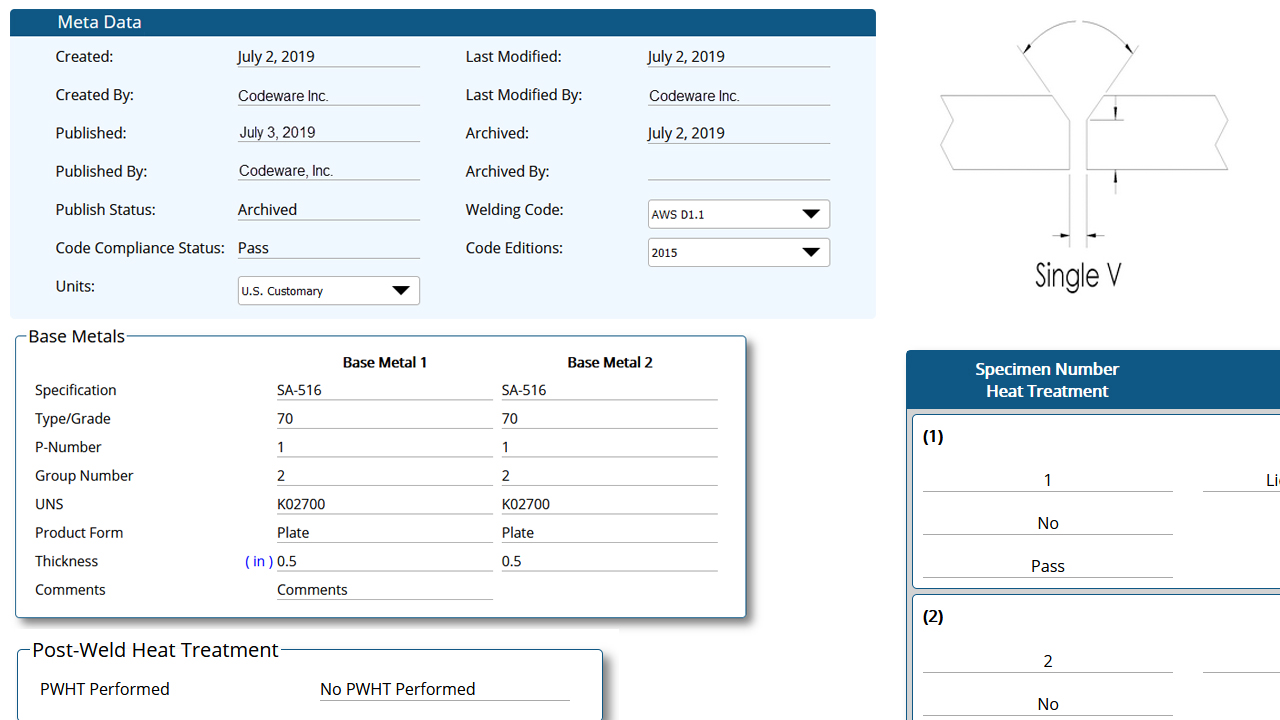Click the Created date field
The height and width of the screenshot is (720, 1280).
coord(328,57)
